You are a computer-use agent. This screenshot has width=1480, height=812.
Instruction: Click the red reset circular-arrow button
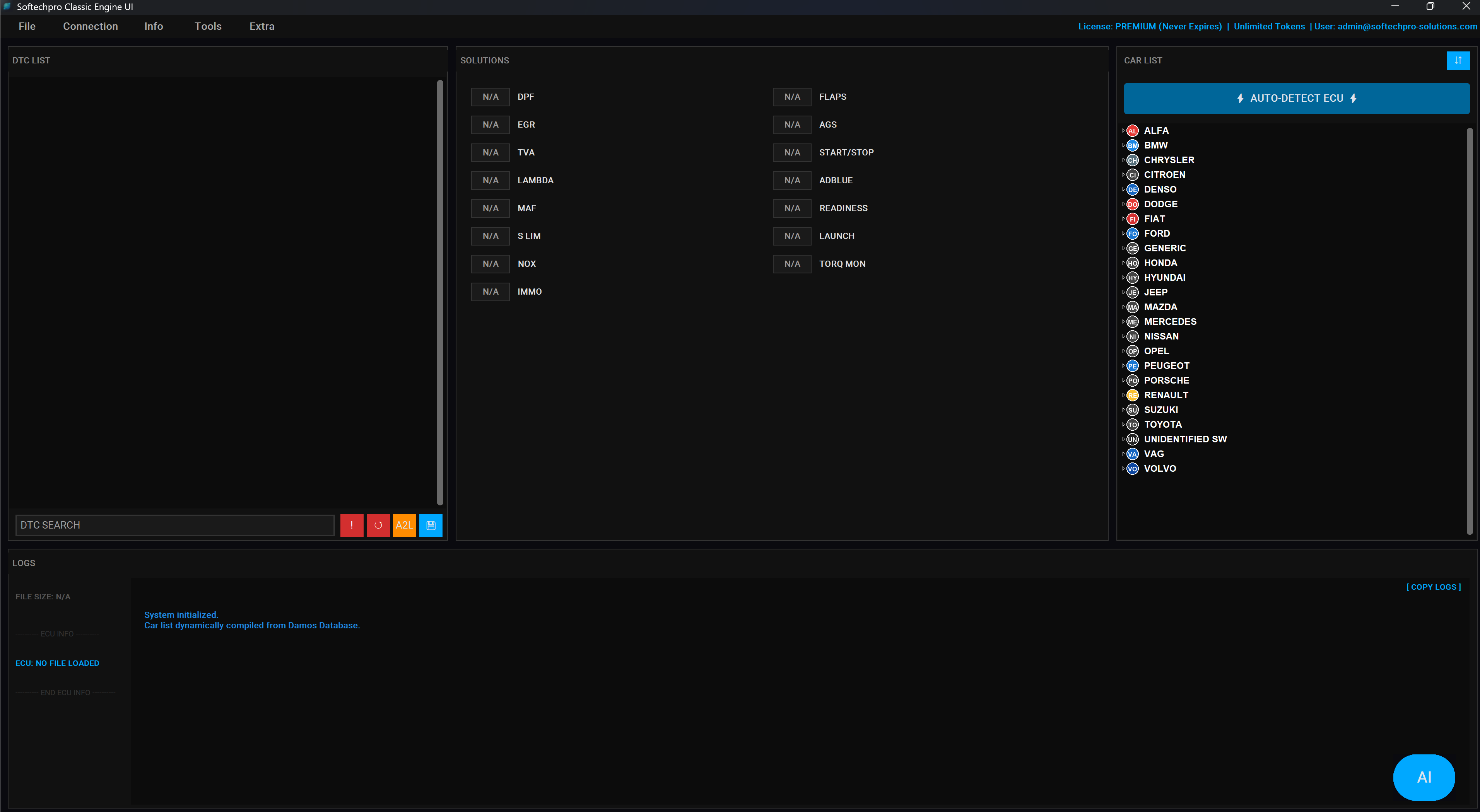coord(378,525)
